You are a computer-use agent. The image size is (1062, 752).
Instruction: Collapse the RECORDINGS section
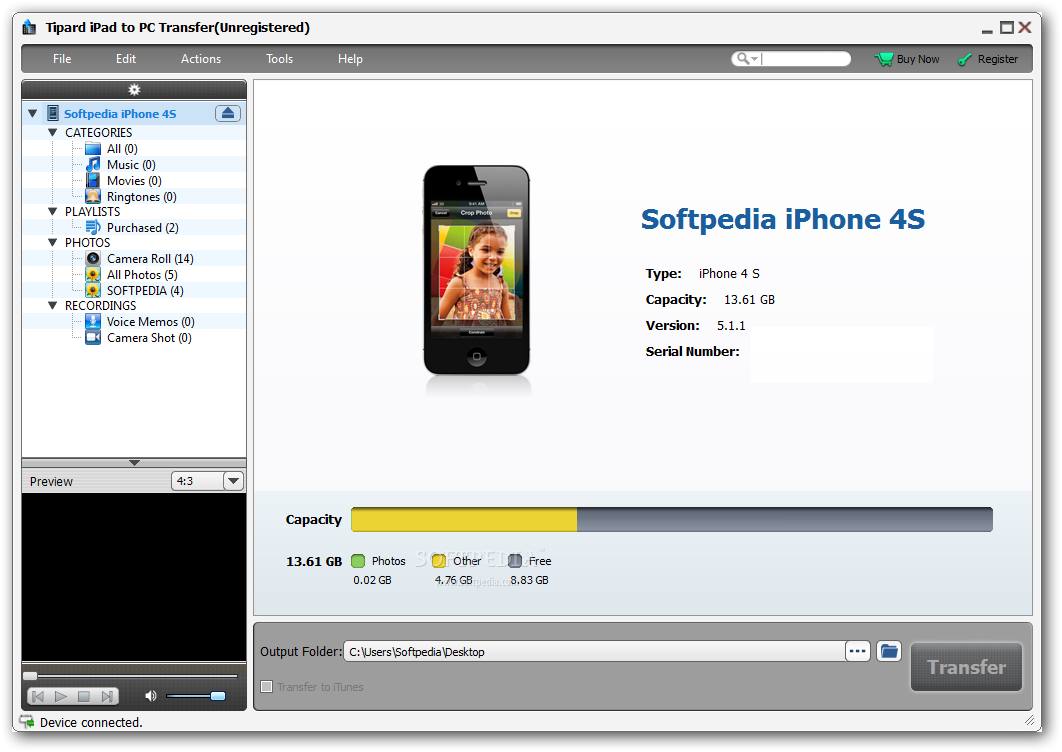[x=52, y=305]
